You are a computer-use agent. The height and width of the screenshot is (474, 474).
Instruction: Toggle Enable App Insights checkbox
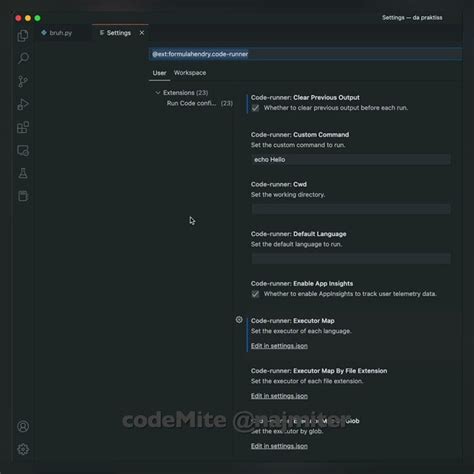[x=255, y=294]
